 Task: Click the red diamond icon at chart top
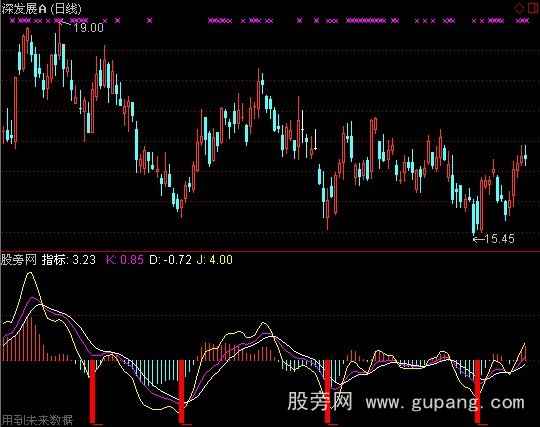(519, 8)
